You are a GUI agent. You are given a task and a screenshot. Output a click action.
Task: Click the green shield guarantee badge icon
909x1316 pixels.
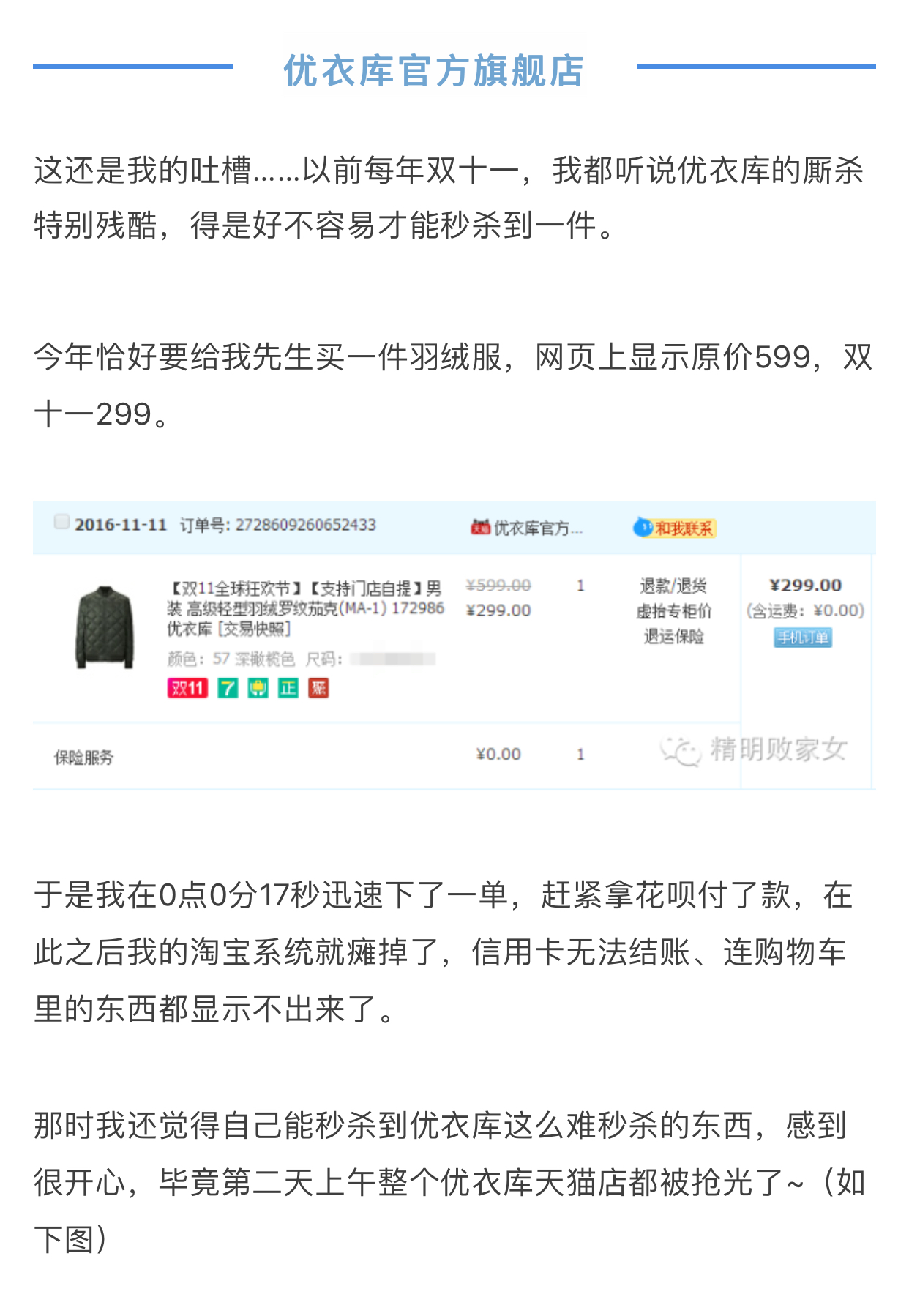point(258,688)
